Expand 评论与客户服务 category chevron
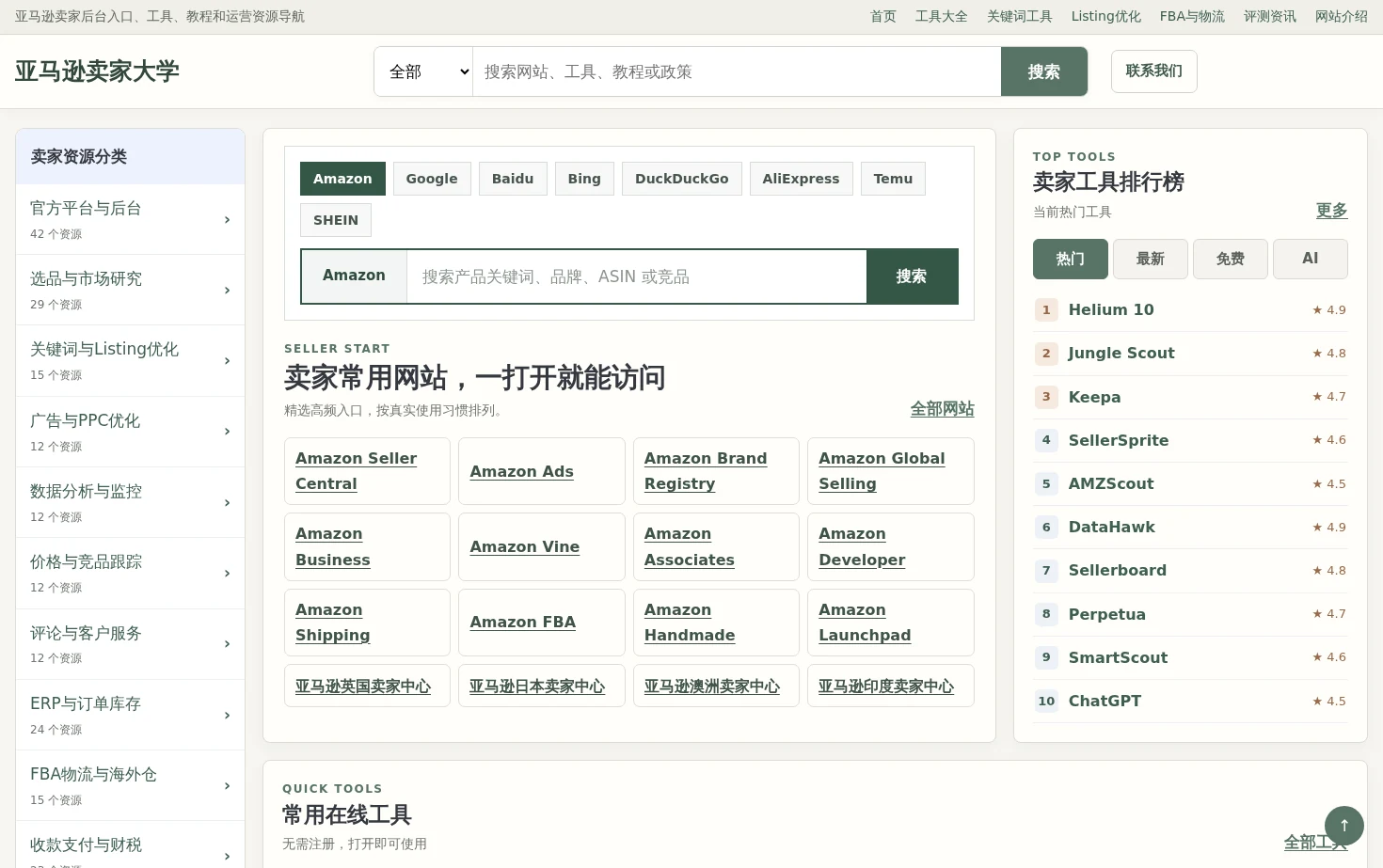 227,644
